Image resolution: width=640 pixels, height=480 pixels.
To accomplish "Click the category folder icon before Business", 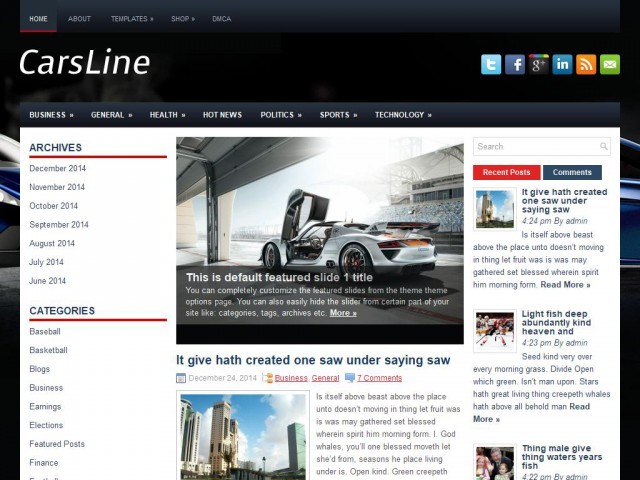I will point(267,378).
